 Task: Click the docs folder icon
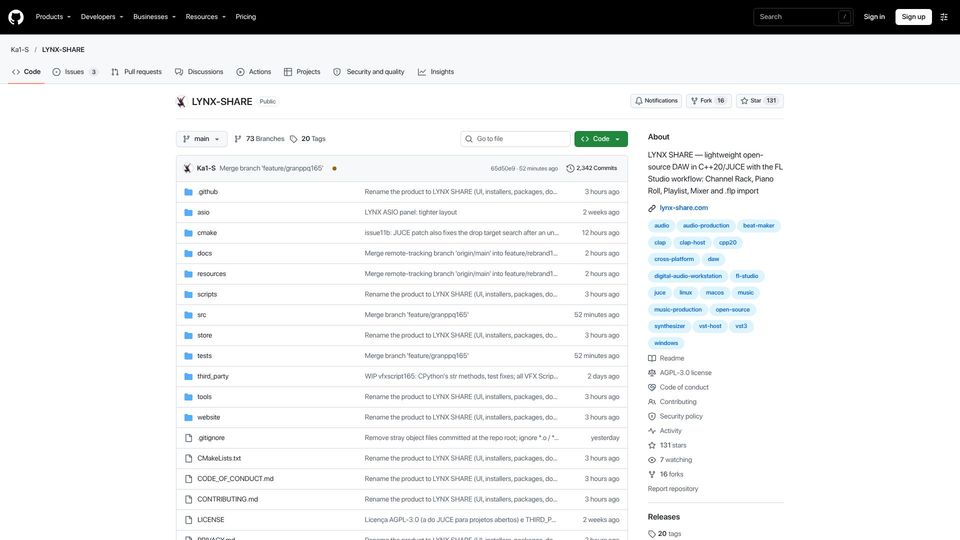coord(189,253)
